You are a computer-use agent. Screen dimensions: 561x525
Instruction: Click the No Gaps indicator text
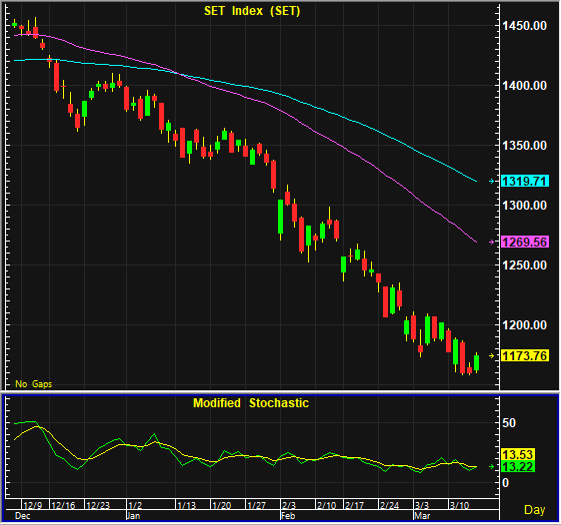click(x=34, y=384)
